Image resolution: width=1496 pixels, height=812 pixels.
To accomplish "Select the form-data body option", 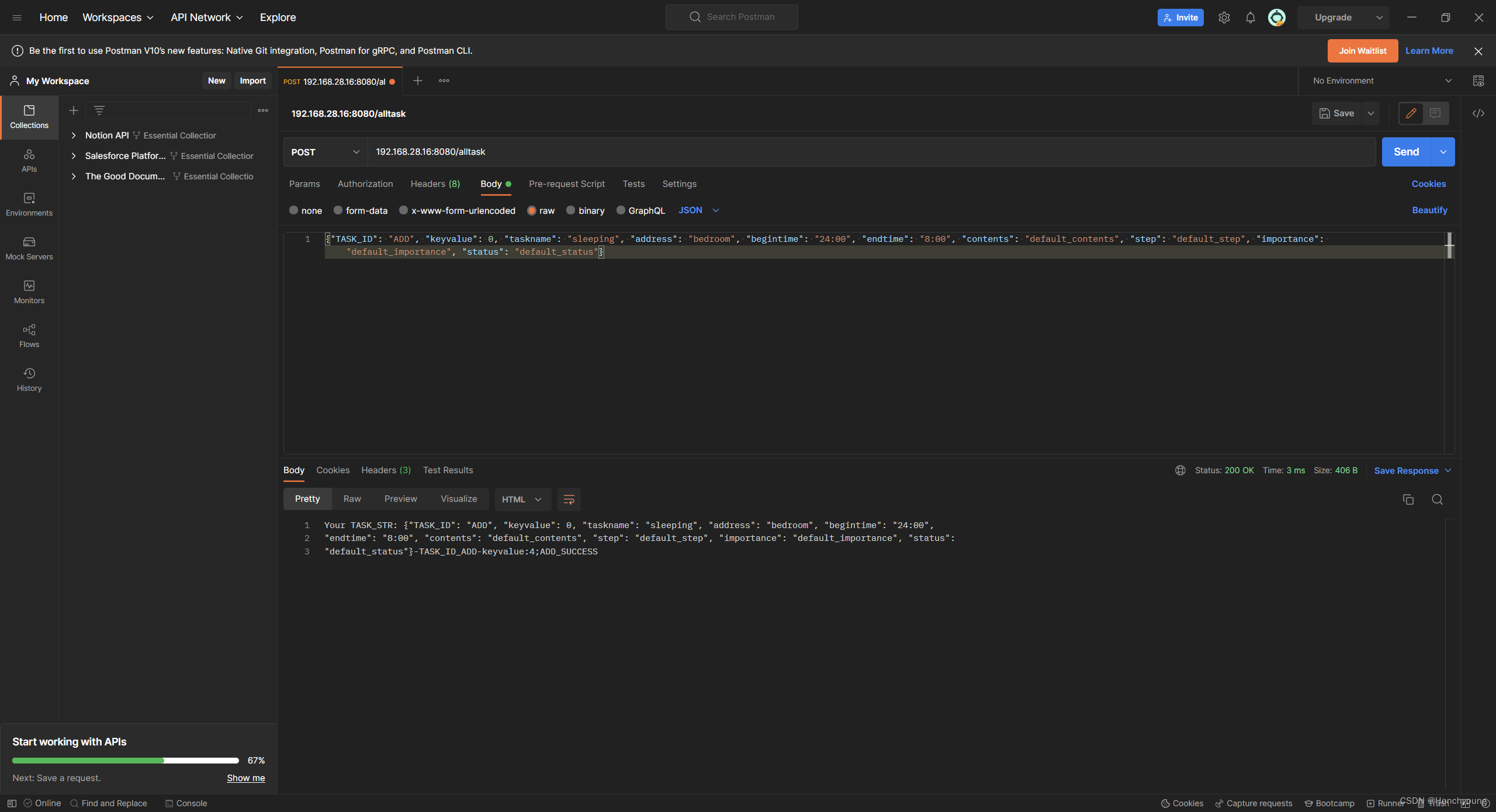I will (x=338, y=210).
